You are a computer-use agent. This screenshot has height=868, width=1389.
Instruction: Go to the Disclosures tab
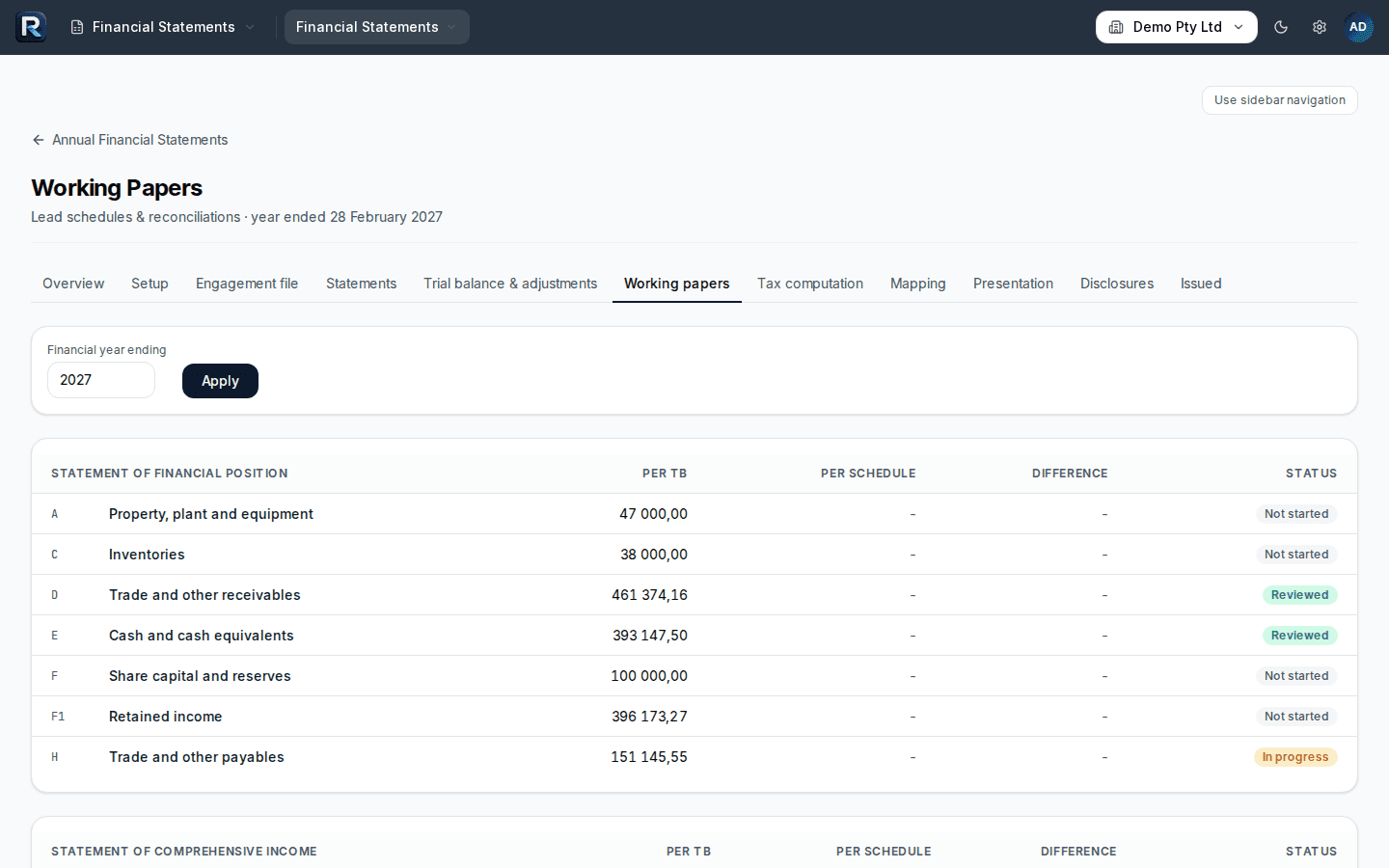tap(1117, 284)
